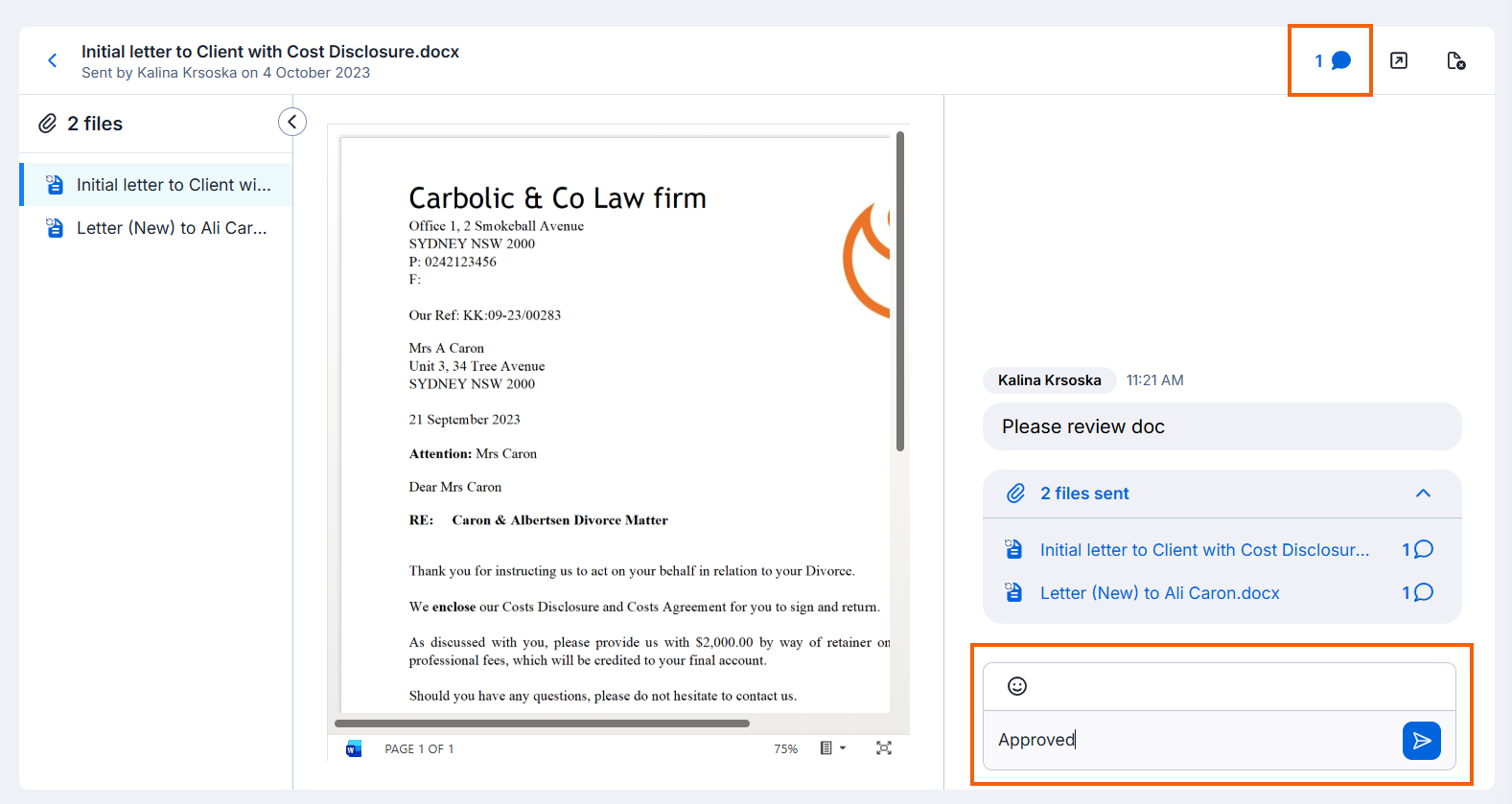
Task: Open document in new window icon
Action: [1399, 60]
